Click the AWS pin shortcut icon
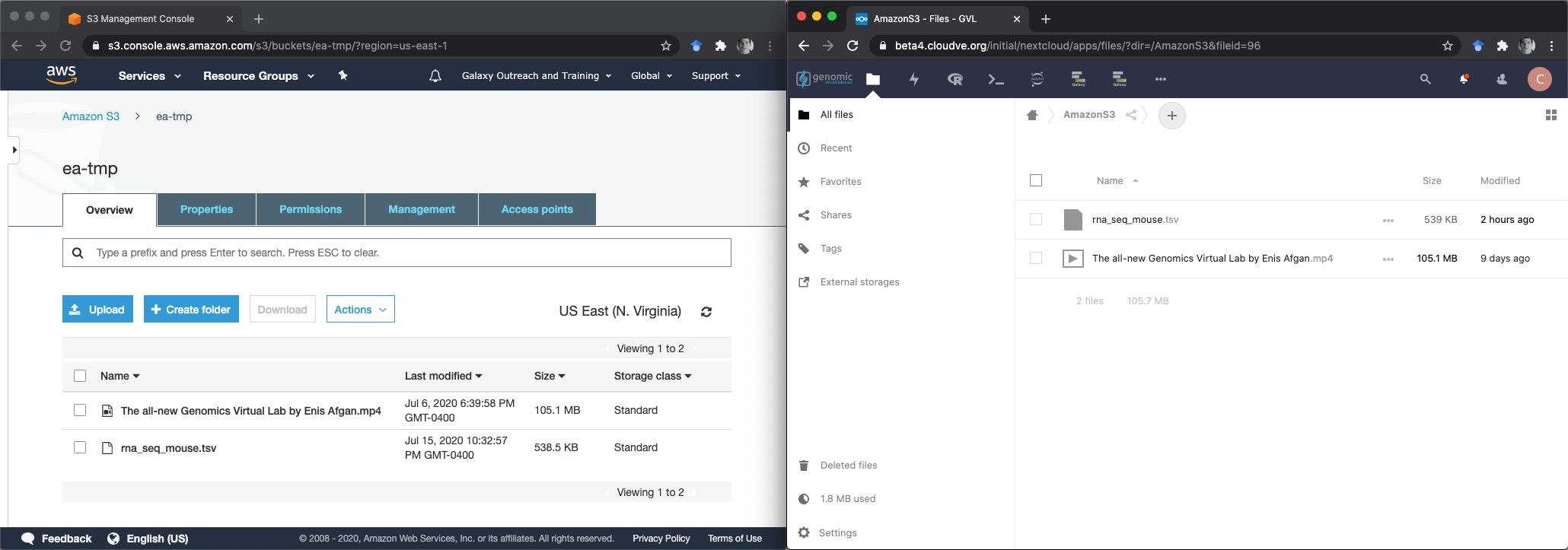This screenshot has height=550, width=1568. pos(343,75)
